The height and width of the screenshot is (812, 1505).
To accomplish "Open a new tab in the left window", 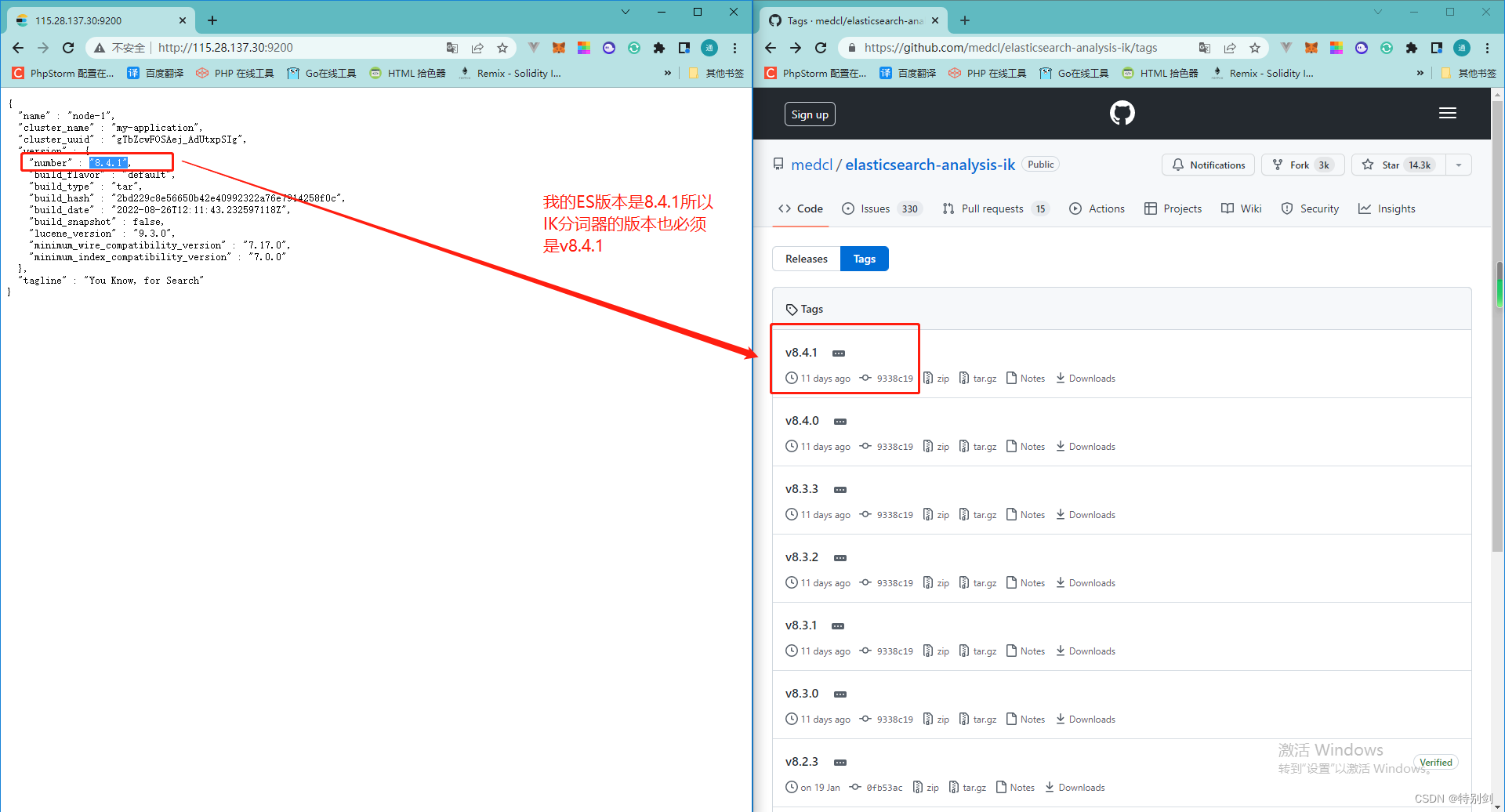I will pyautogui.click(x=212, y=20).
